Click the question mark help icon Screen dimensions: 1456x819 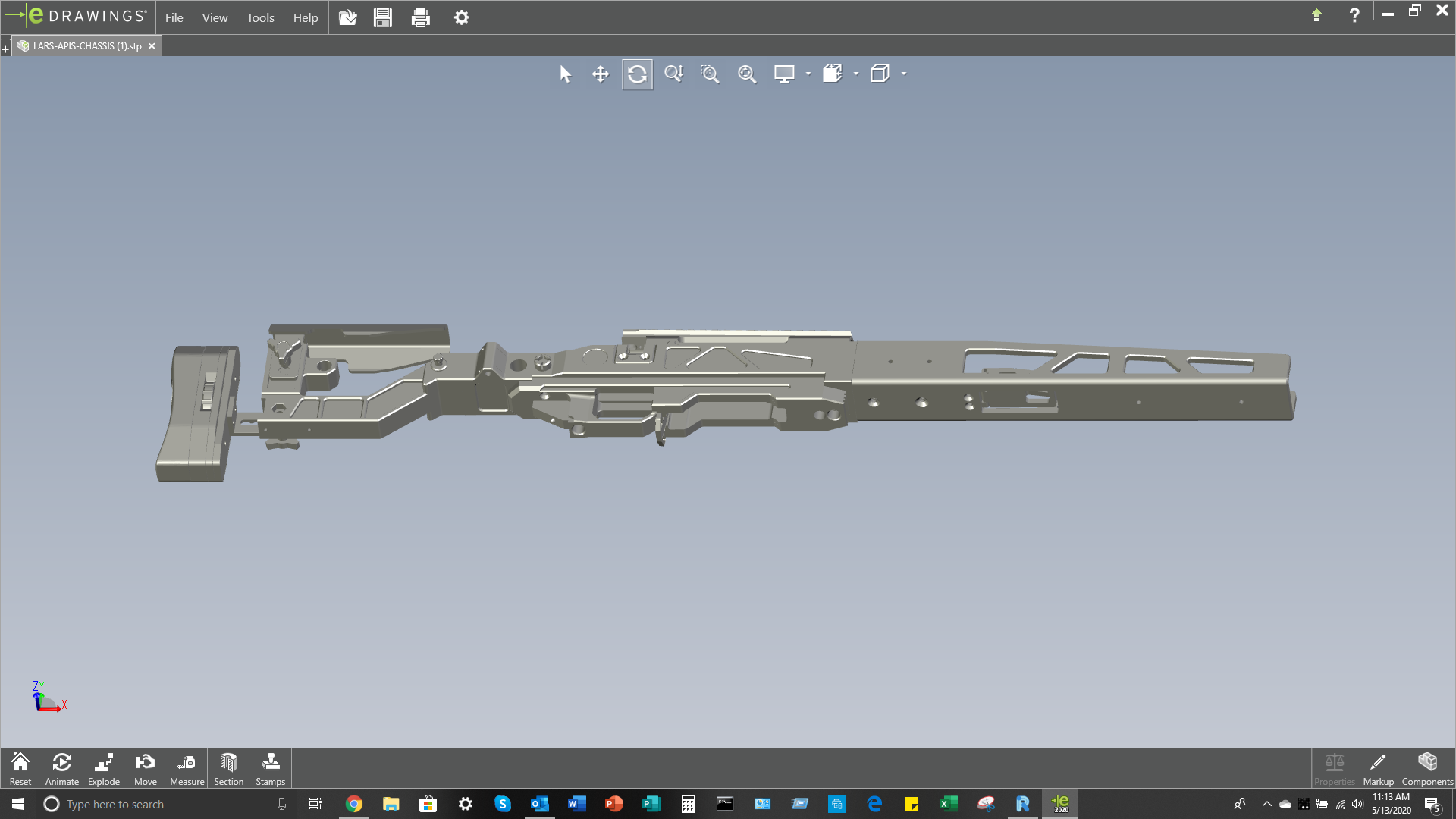(1354, 15)
